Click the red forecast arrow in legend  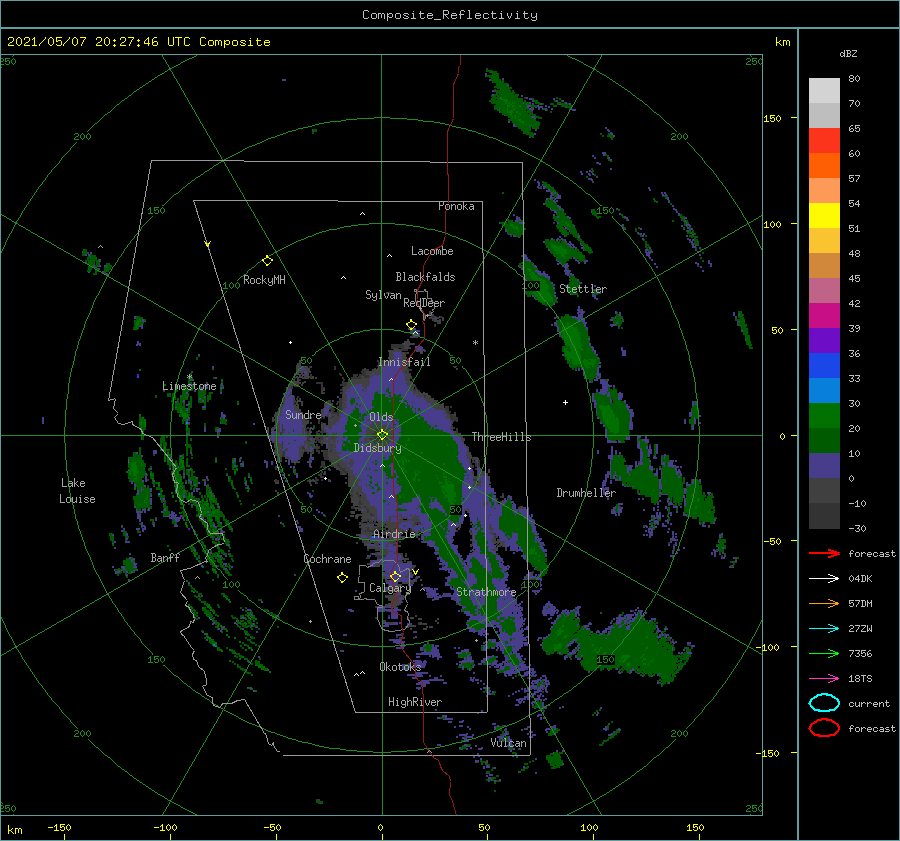click(824, 553)
